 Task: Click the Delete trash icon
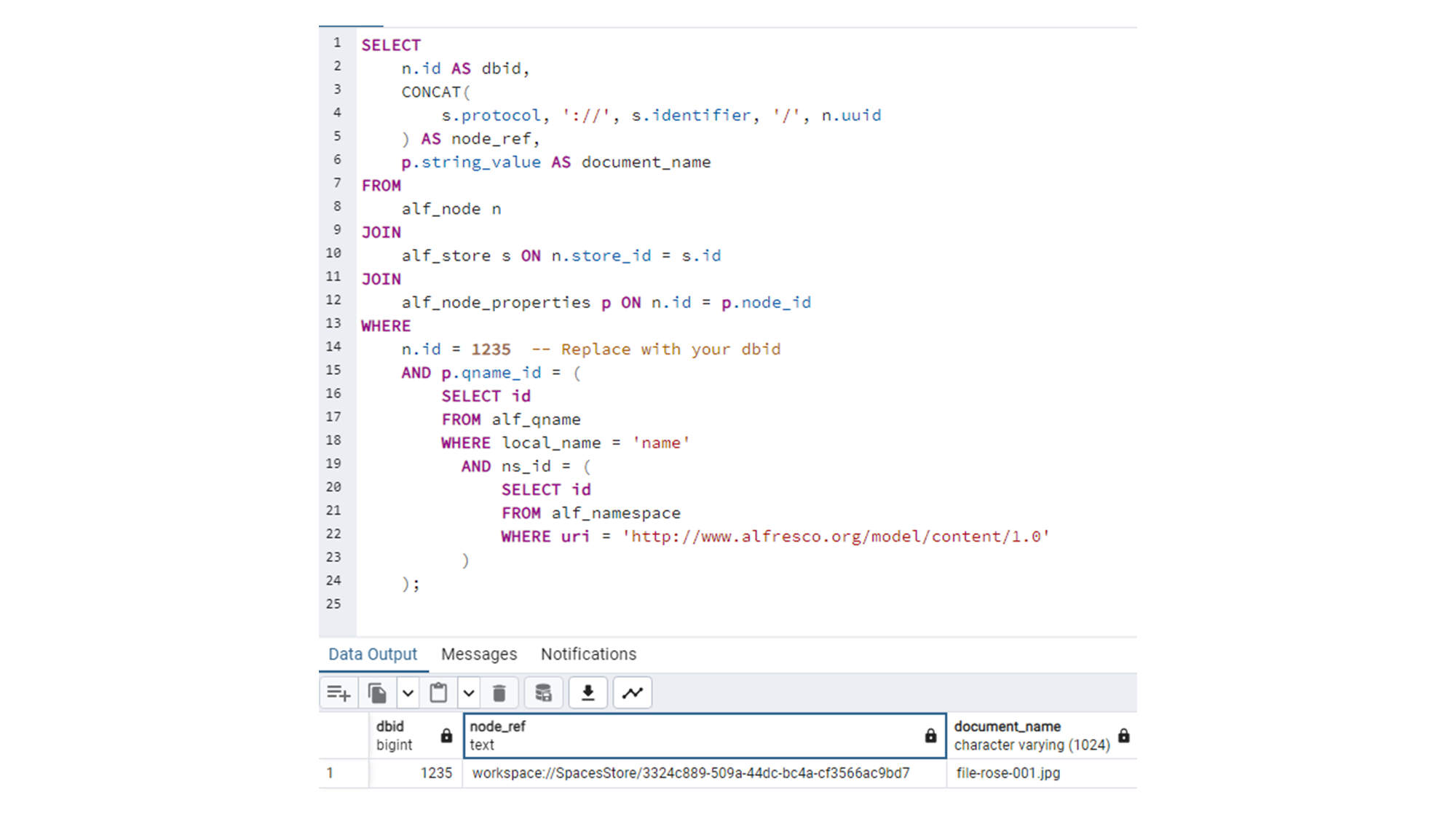499,693
